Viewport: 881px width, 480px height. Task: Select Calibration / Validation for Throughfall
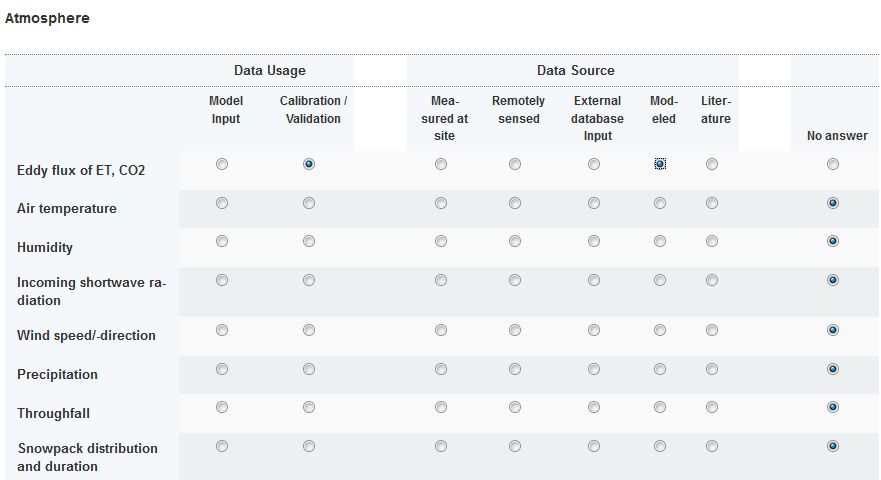[x=309, y=407]
